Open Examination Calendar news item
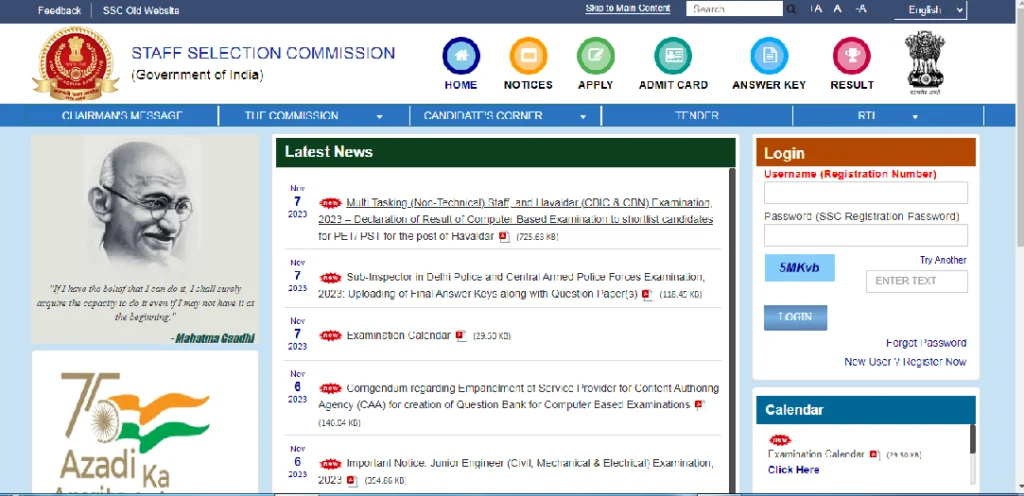This screenshot has height=496, width=1024. tap(398, 335)
